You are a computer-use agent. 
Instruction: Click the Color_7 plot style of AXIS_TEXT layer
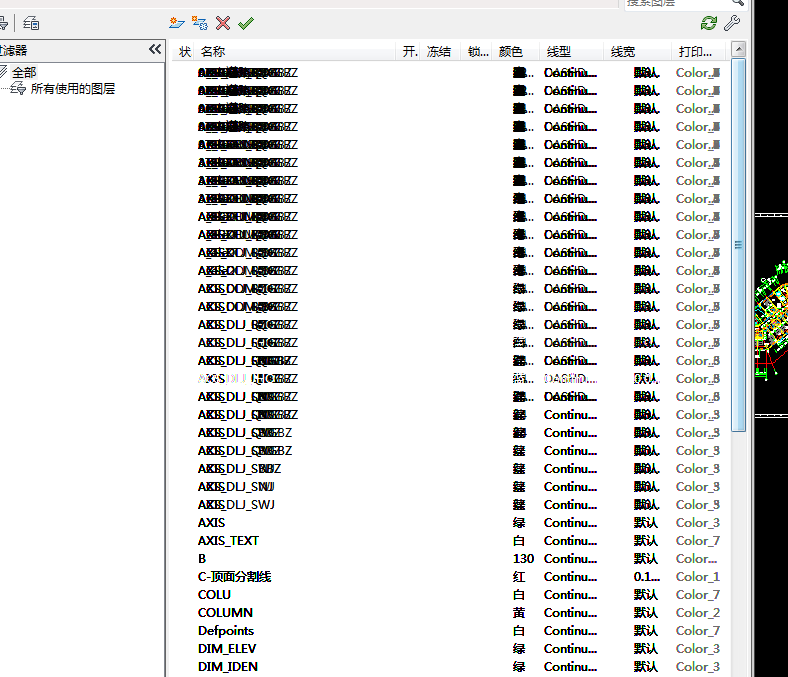click(698, 541)
